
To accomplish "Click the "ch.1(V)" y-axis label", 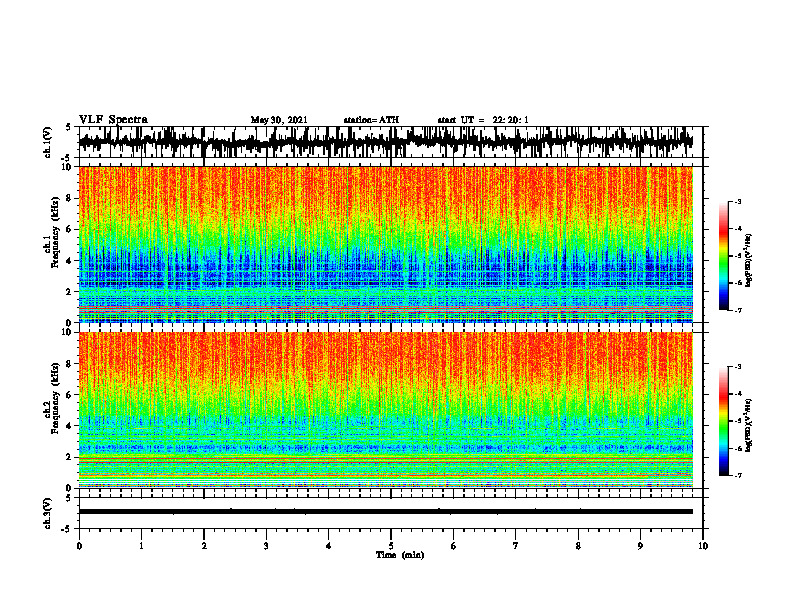I will (x=48, y=142).
